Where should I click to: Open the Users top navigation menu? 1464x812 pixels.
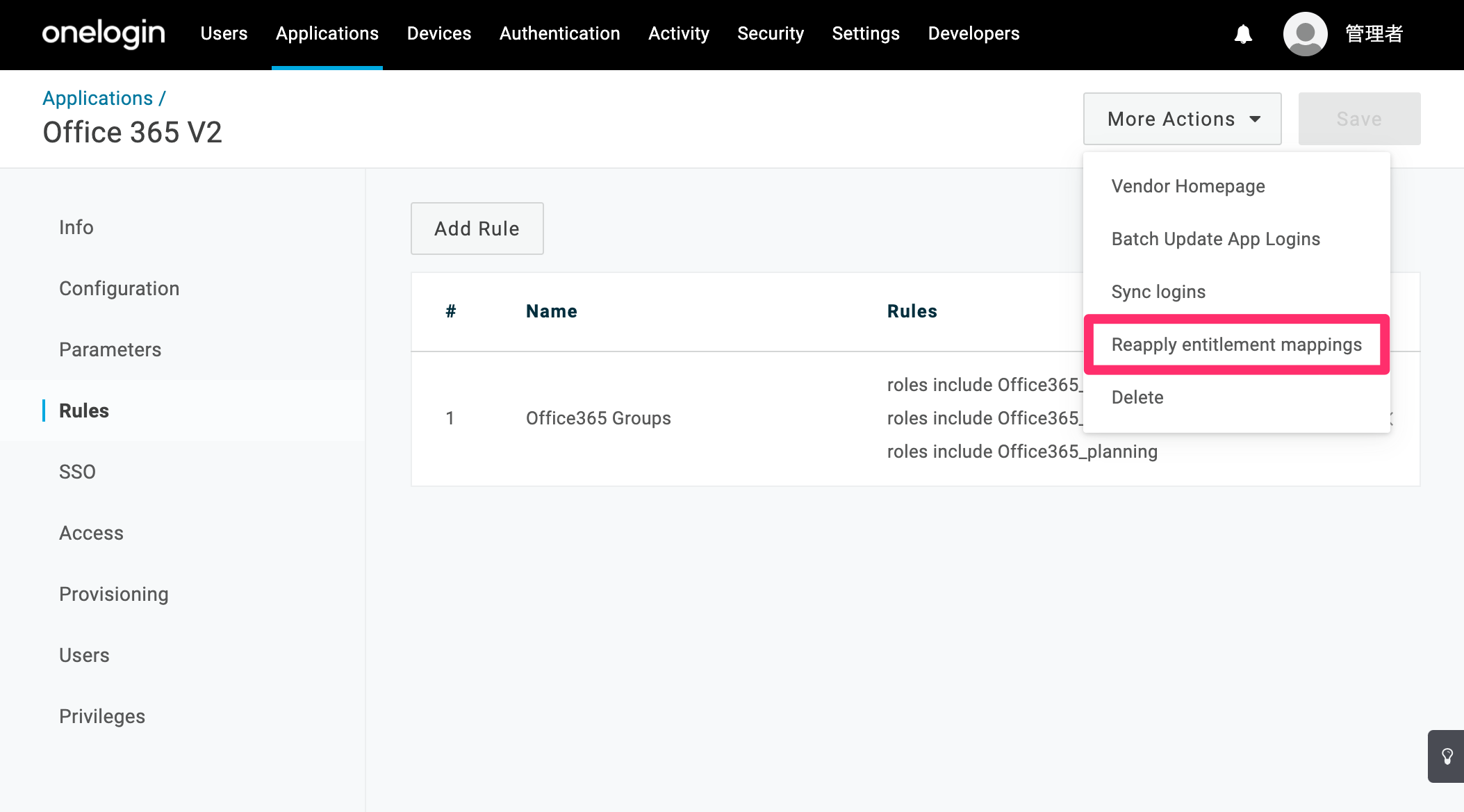[224, 33]
